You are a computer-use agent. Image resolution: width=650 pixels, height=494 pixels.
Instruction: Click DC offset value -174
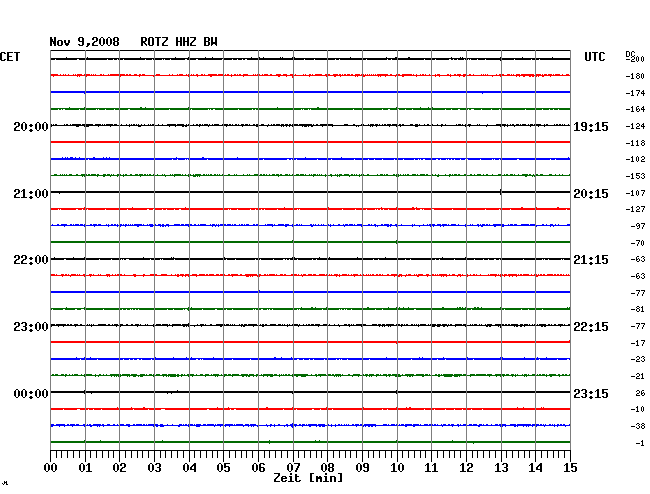tap(635, 93)
